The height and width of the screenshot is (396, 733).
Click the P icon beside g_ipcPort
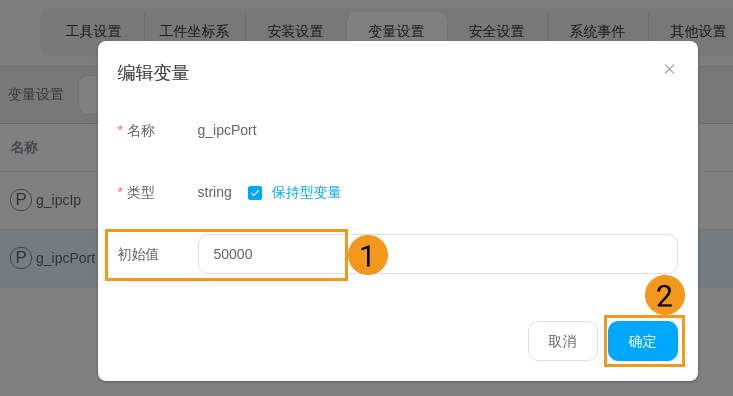point(21,258)
